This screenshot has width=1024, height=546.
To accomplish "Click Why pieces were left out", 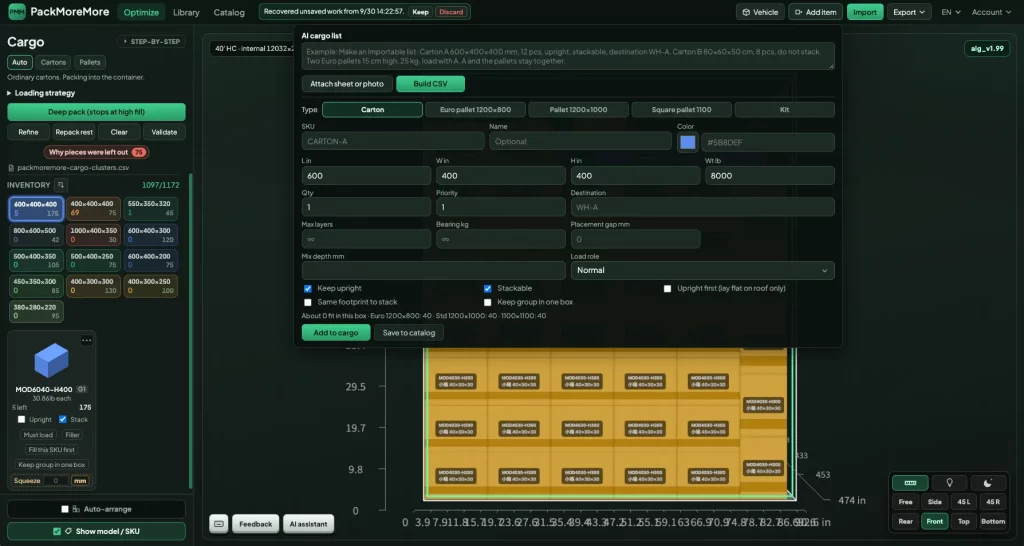I will tap(97, 152).
